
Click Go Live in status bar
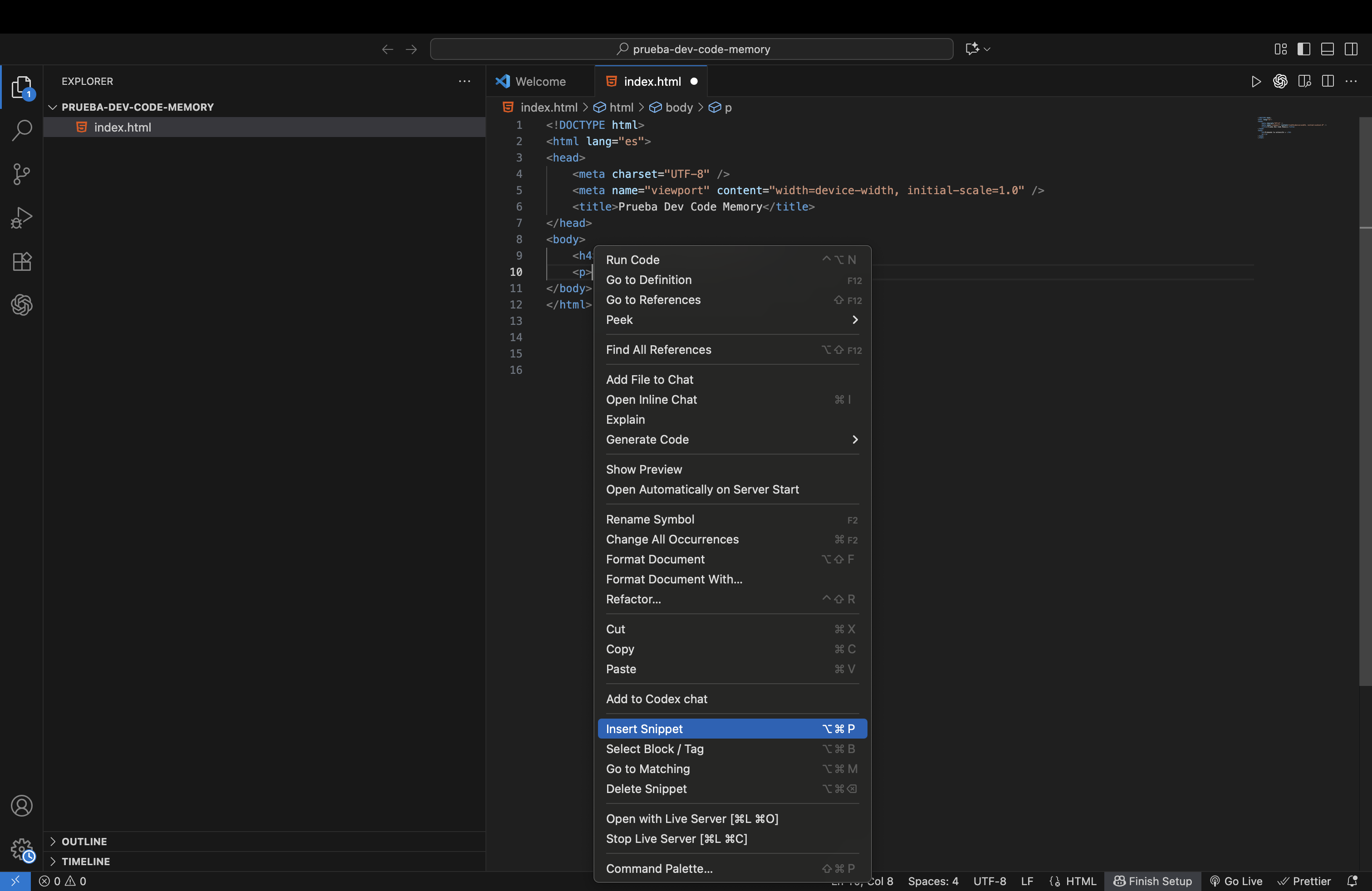1236,881
